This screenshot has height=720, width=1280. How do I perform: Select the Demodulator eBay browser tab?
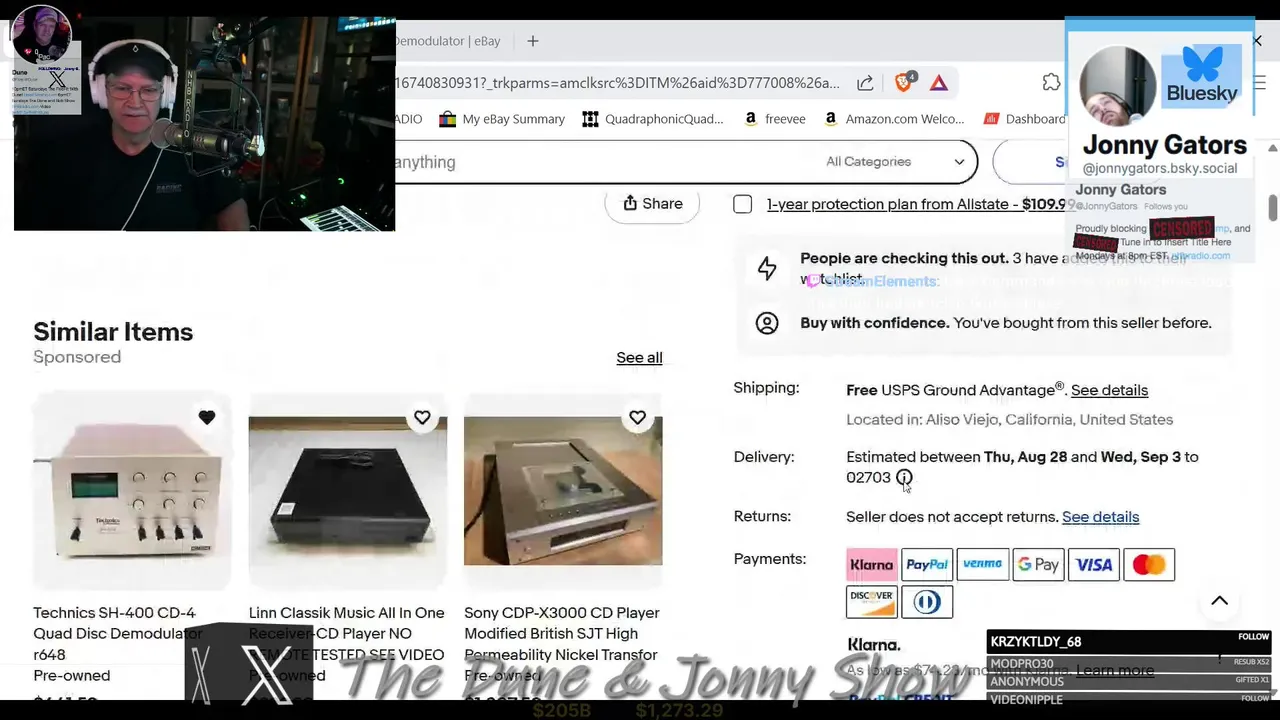(x=447, y=41)
